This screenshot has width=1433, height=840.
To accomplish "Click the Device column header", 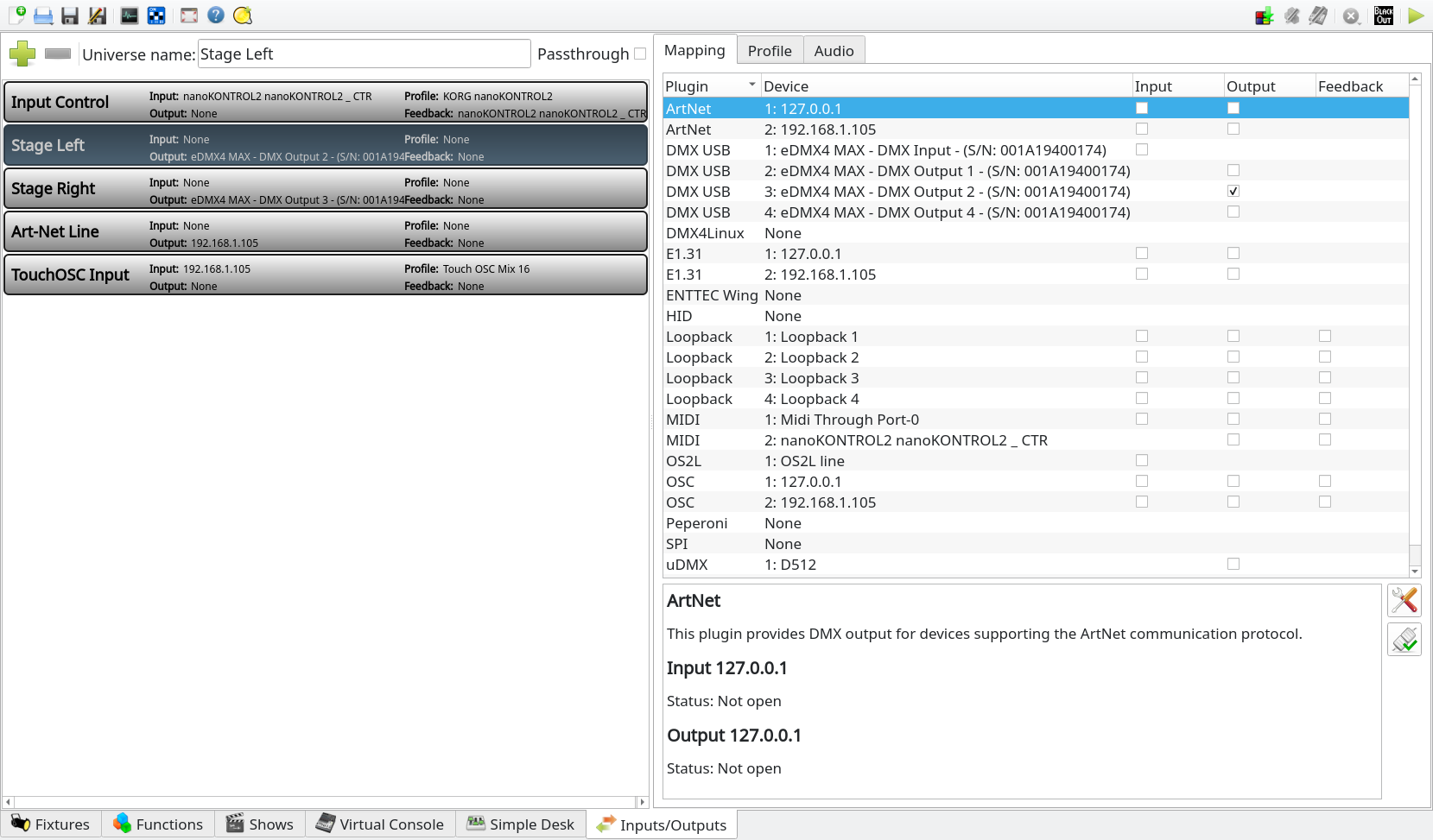I will pyautogui.click(x=947, y=85).
